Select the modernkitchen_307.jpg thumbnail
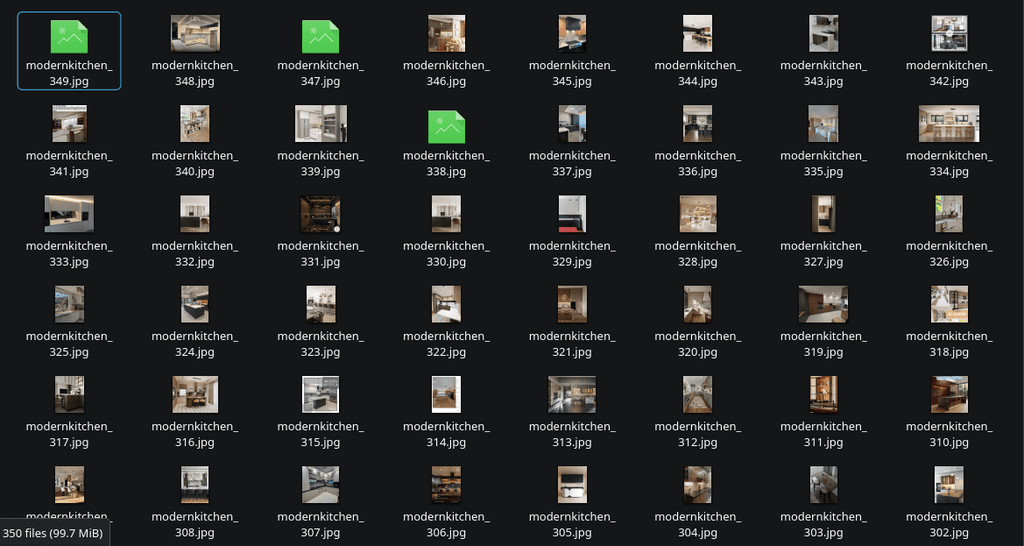This screenshot has height=546, width=1024. 320,484
